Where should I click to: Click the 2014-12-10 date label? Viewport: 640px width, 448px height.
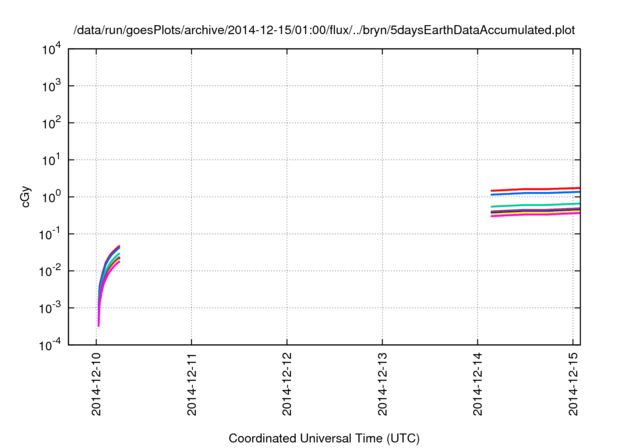click(x=96, y=384)
